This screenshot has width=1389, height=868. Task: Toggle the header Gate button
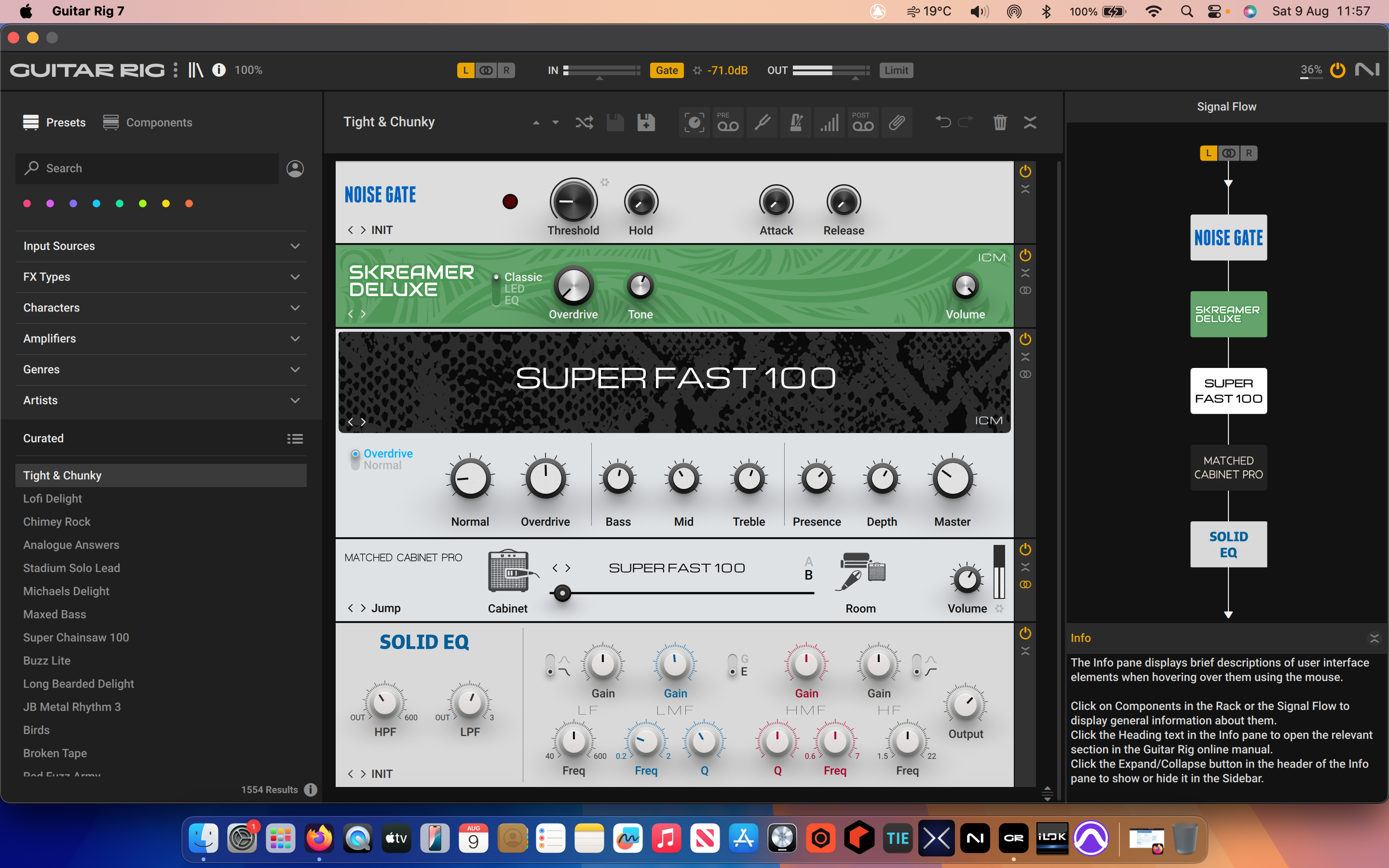click(x=667, y=70)
